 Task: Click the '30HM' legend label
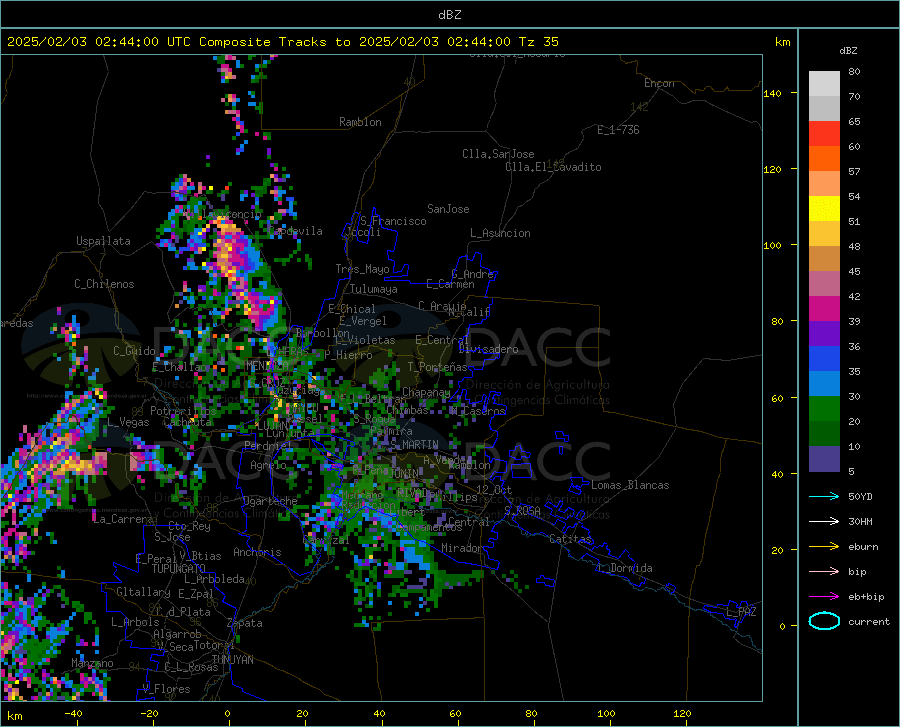point(860,522)
